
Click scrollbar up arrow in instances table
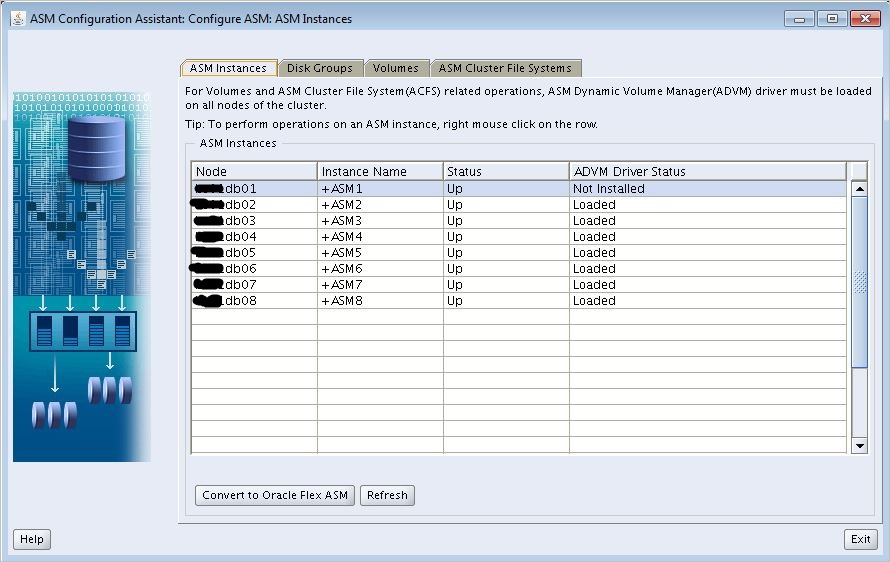pyautogui.click(x=859, y=189)
